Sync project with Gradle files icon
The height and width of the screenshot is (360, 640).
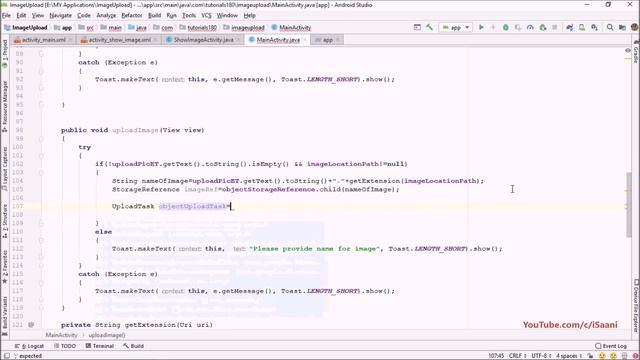coord(570,27)
